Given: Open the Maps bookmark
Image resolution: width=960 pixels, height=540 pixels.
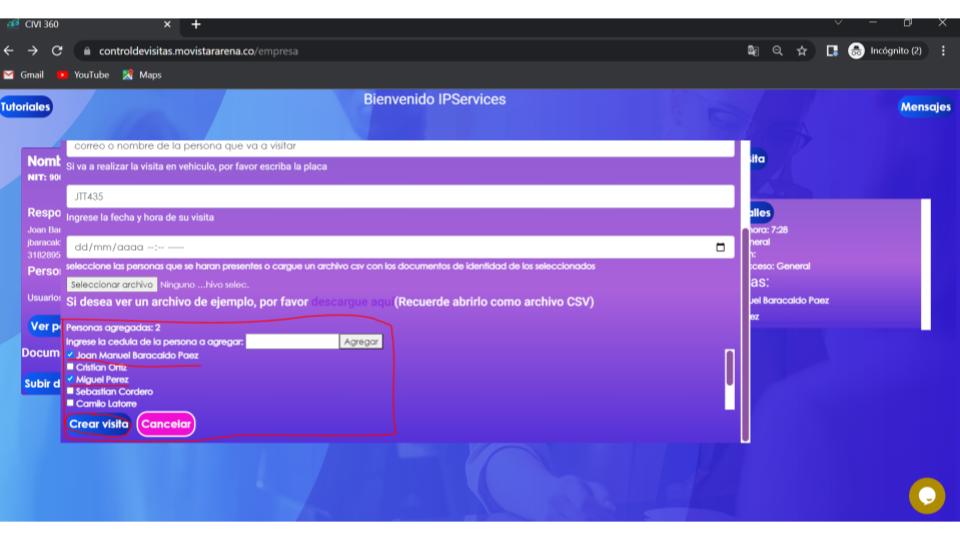Looking at the screenshot, I should point(141,75).
